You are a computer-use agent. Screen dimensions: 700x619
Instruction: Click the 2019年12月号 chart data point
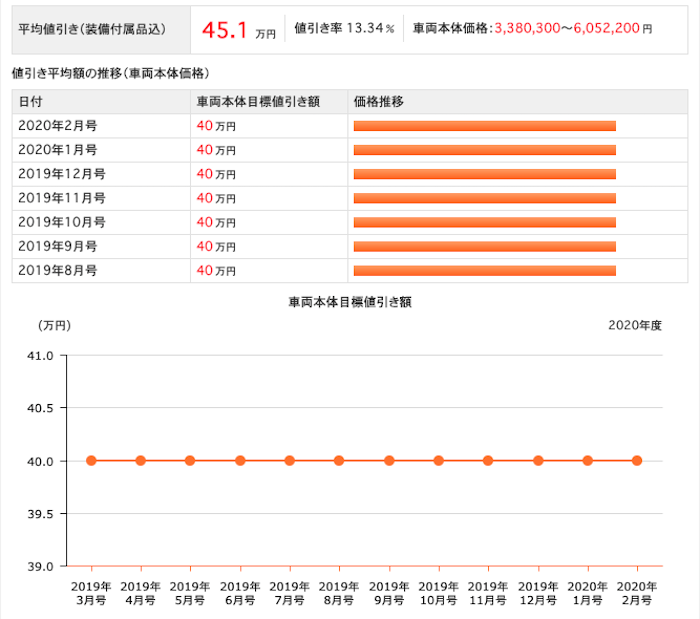[538, 461]
